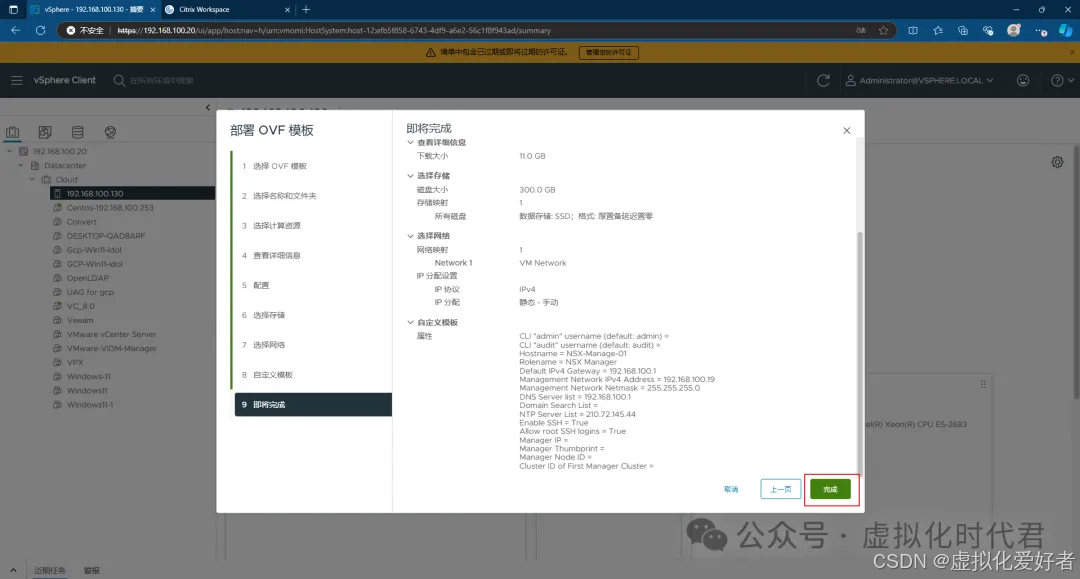1080x579 pixels.
Task: Click the browser address bar URL
Action: click(x=334, y=30)
